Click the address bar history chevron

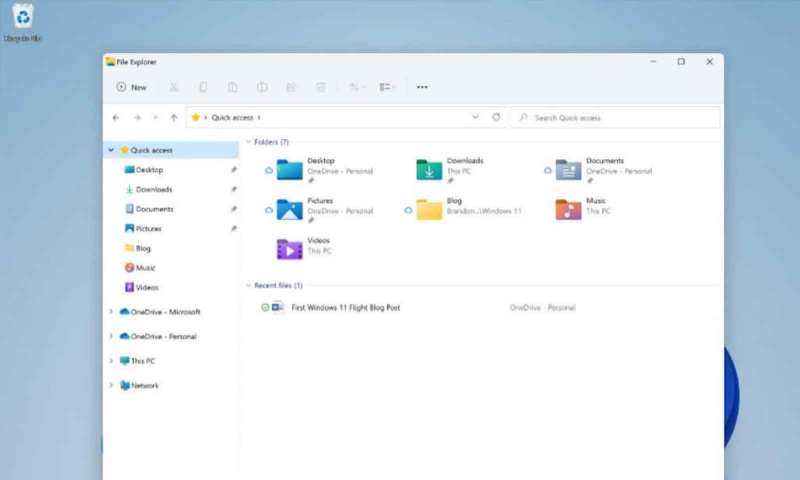click(x=476, y=117)
